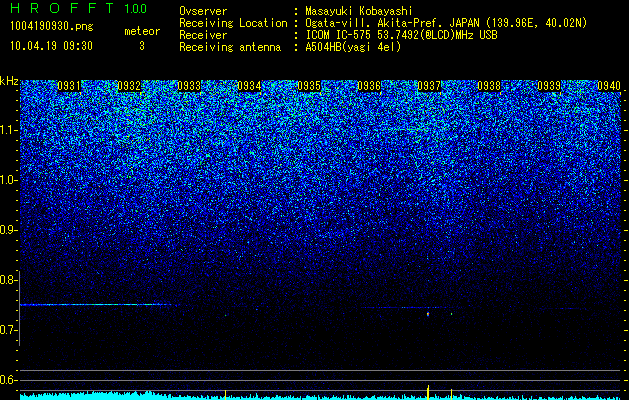Click the gray vertical range bar by 0.7

point(19,308)
